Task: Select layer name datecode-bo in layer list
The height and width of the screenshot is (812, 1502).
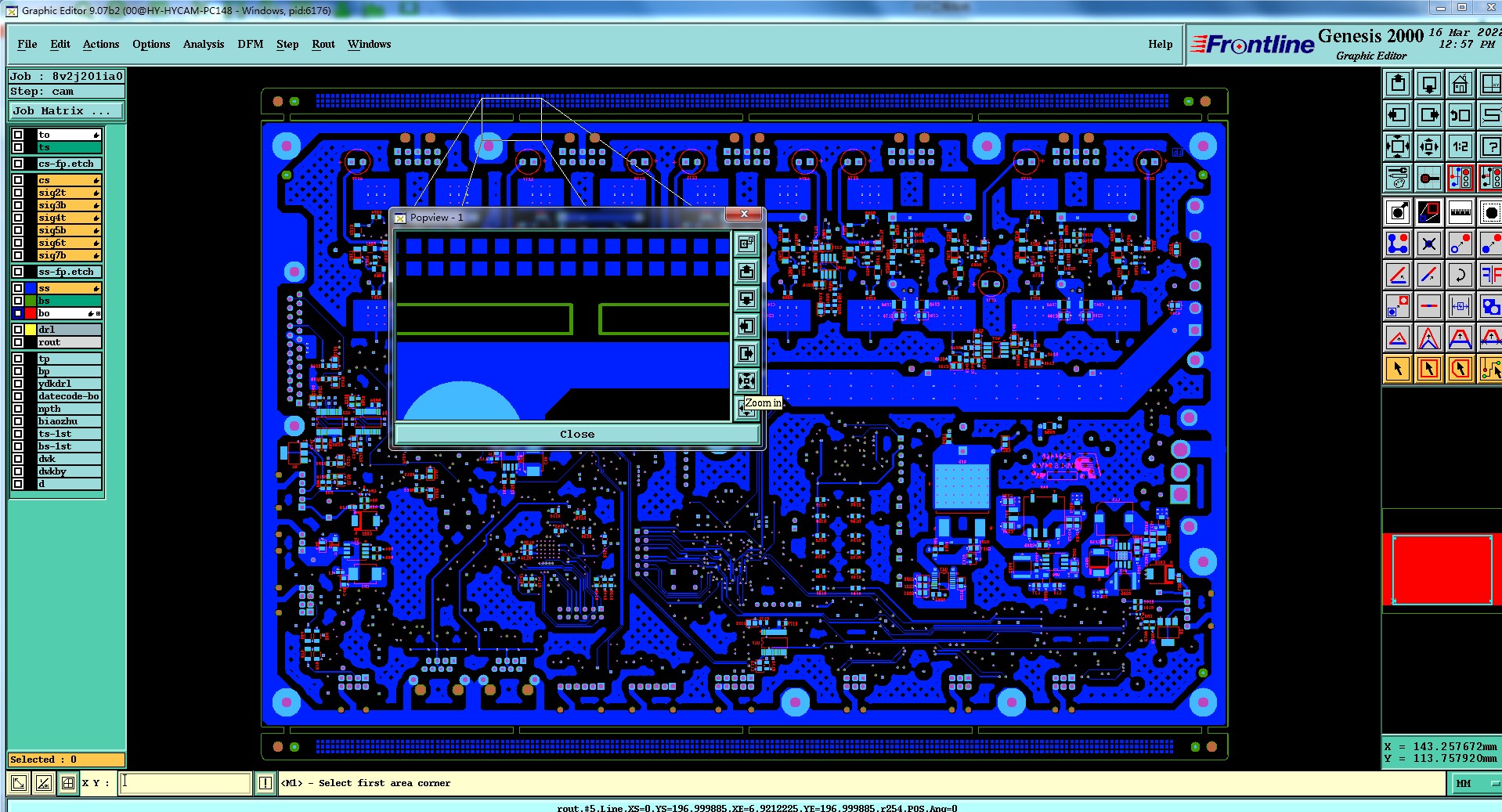Action: click(x=69, y=396)
